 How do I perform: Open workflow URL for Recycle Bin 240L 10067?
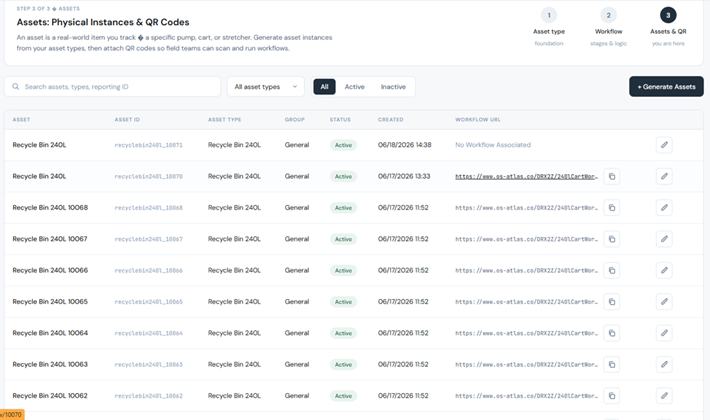pyautogui.click(x=526, y=239)
